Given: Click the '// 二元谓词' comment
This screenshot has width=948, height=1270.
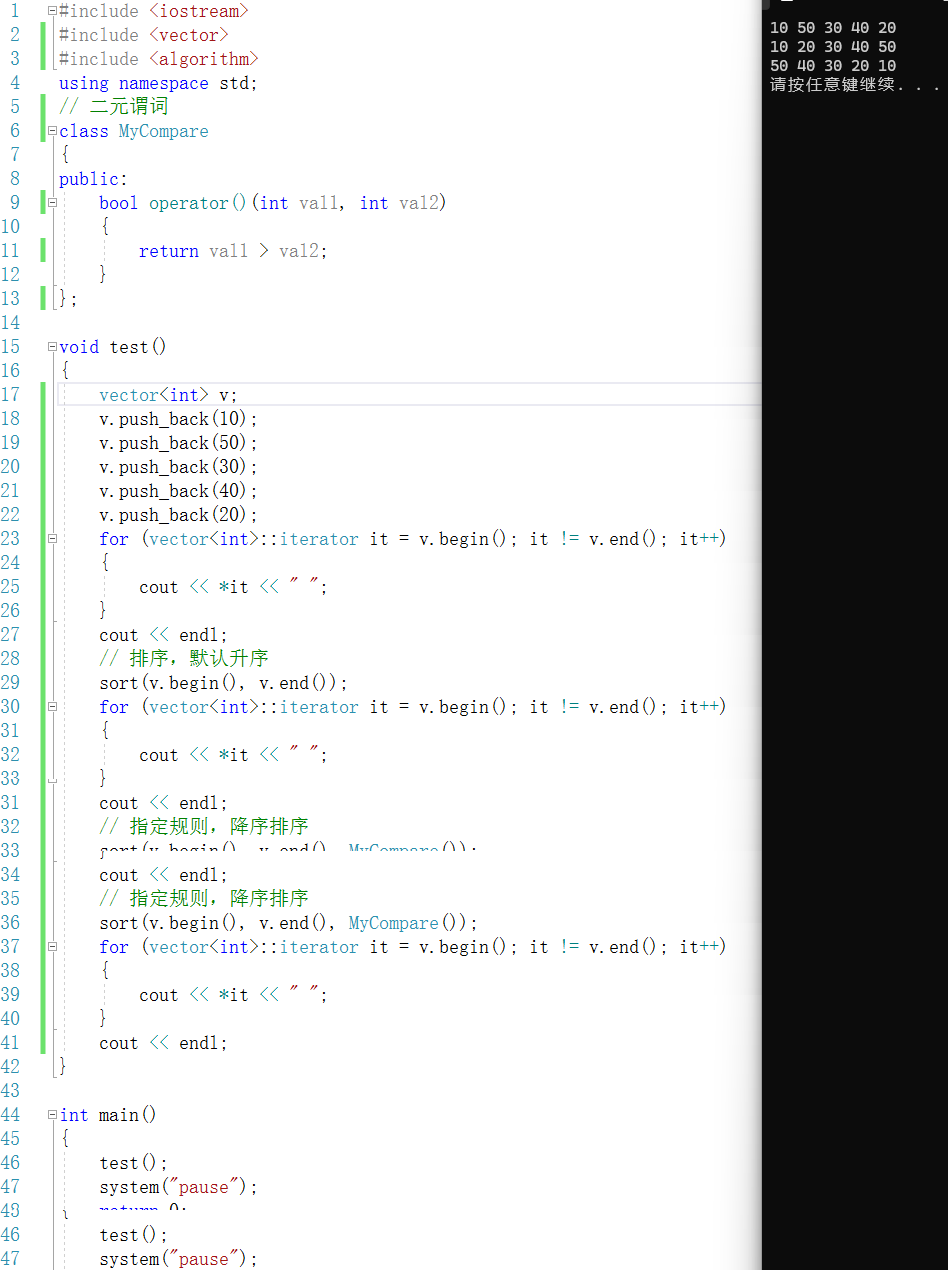Looking at the screenshot, I should pyautogui.click(x=113, y=107).
